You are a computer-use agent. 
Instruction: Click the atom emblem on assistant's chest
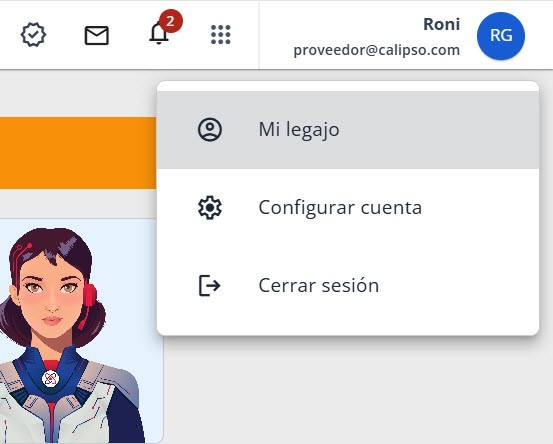point(51,379)
